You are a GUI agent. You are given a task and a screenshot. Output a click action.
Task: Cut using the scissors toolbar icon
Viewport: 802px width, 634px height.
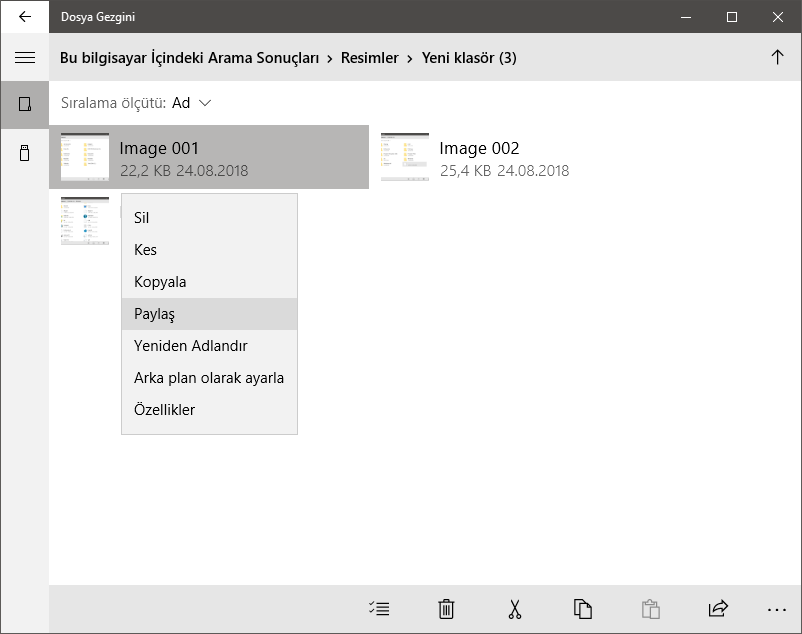coord(515,609)
